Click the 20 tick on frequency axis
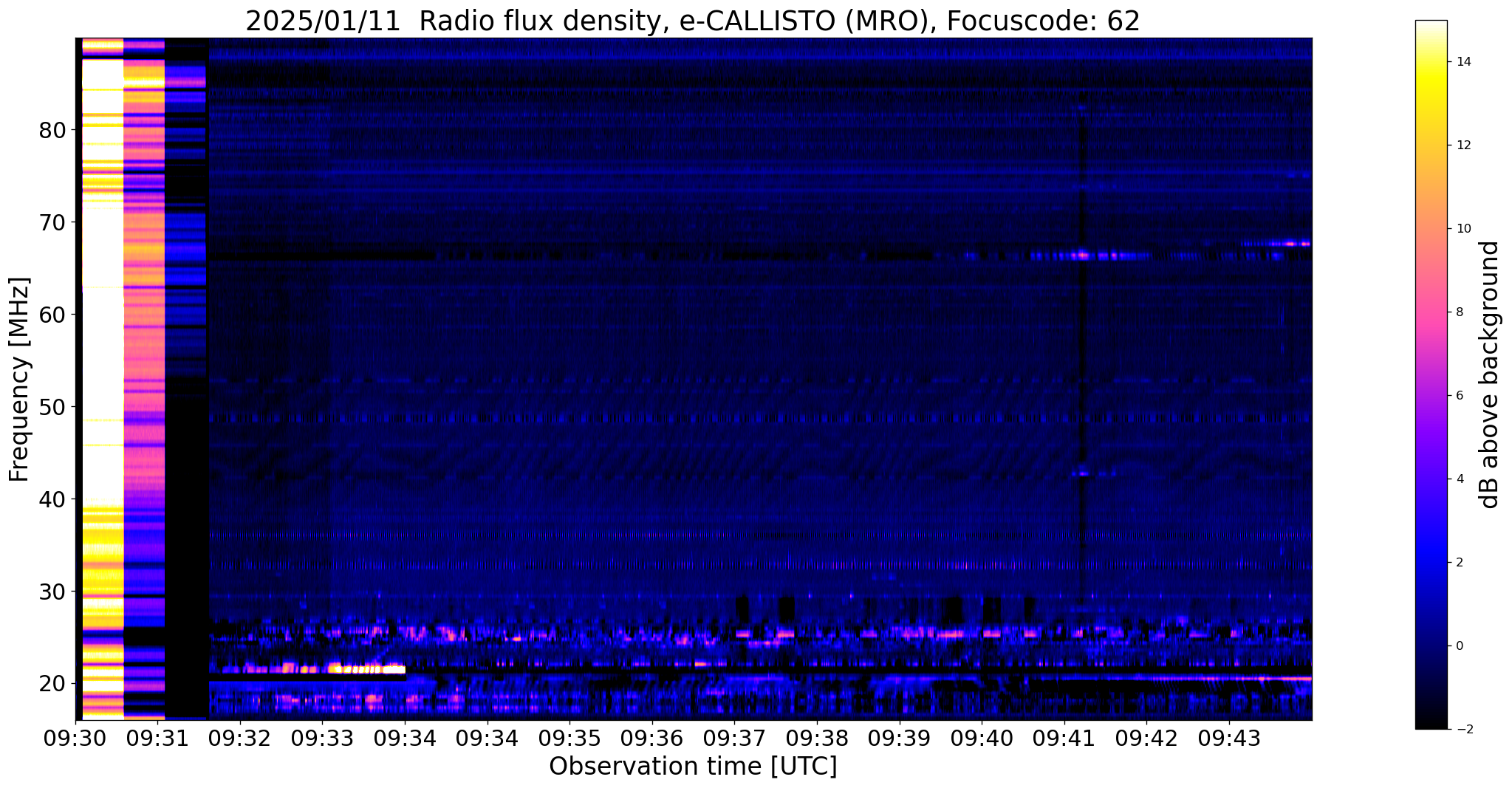 click(52, 685)
